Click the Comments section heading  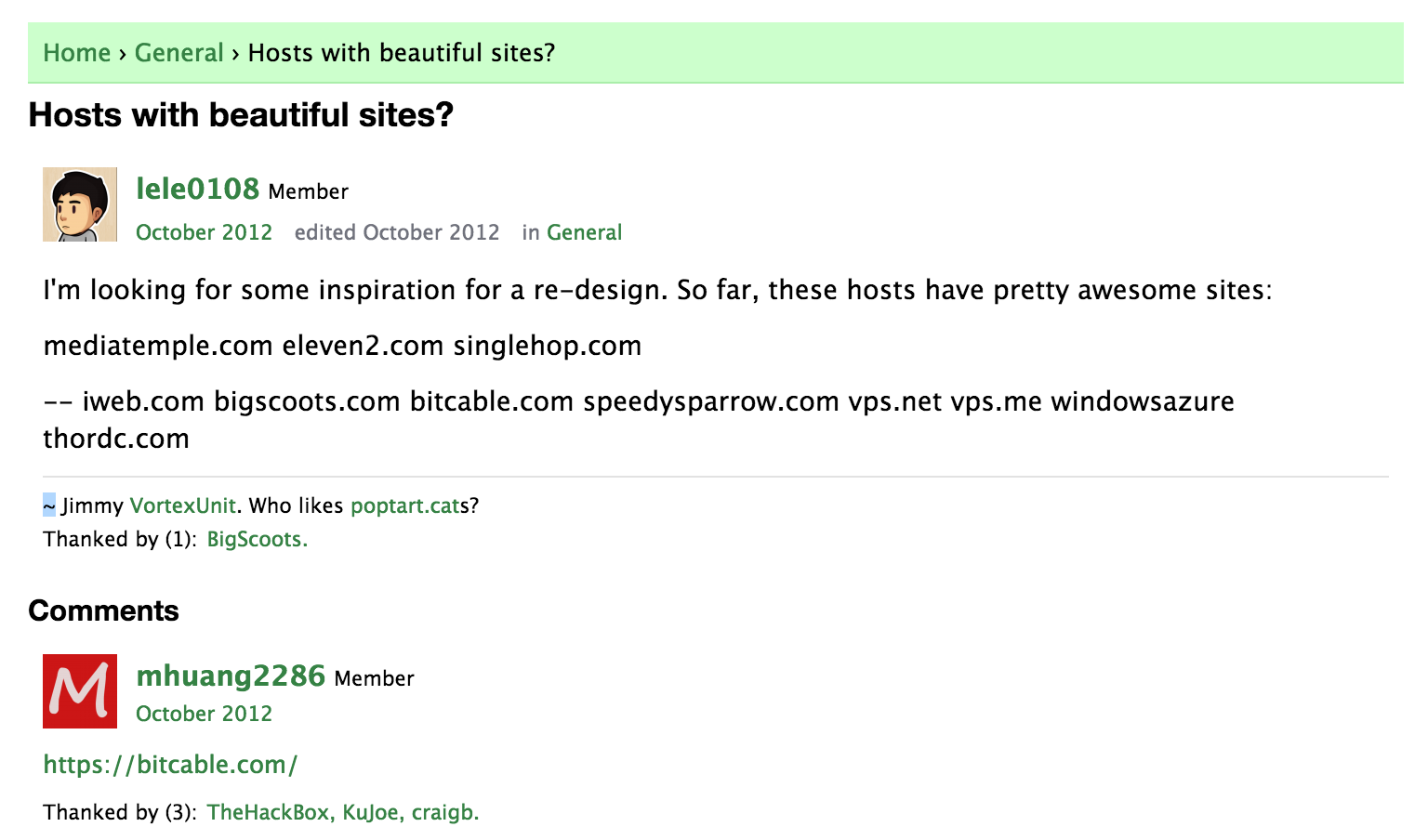(x=103, y=610)
